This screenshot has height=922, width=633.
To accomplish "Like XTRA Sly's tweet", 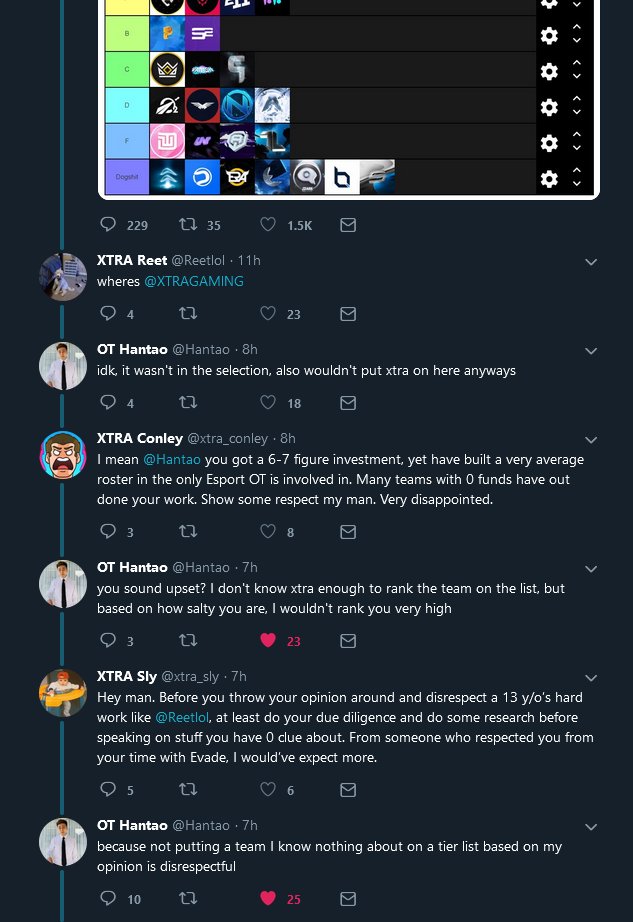I will 267,790.
